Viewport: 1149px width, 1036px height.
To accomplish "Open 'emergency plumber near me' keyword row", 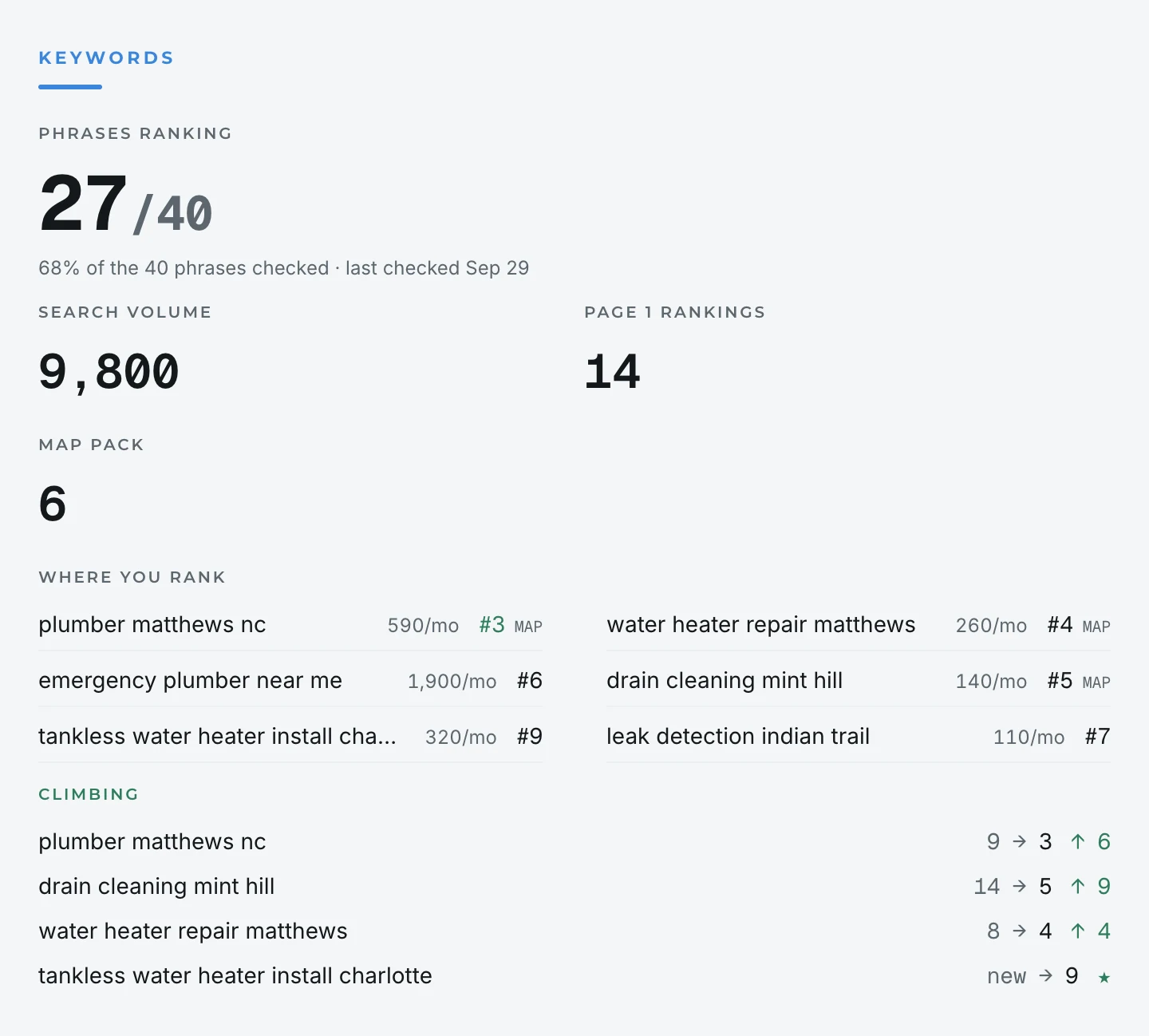I will coord(290,681).
